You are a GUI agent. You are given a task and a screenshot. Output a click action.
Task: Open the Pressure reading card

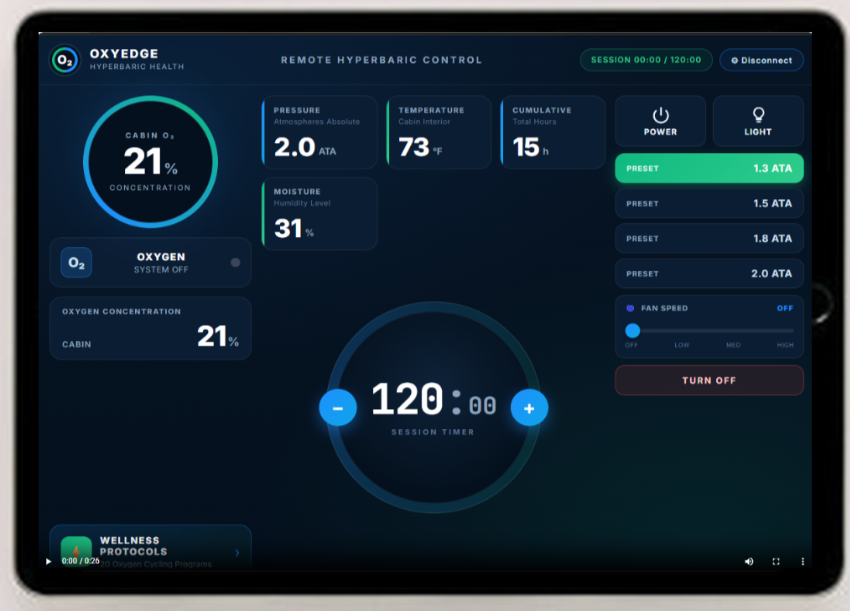[x=320, y=133]
